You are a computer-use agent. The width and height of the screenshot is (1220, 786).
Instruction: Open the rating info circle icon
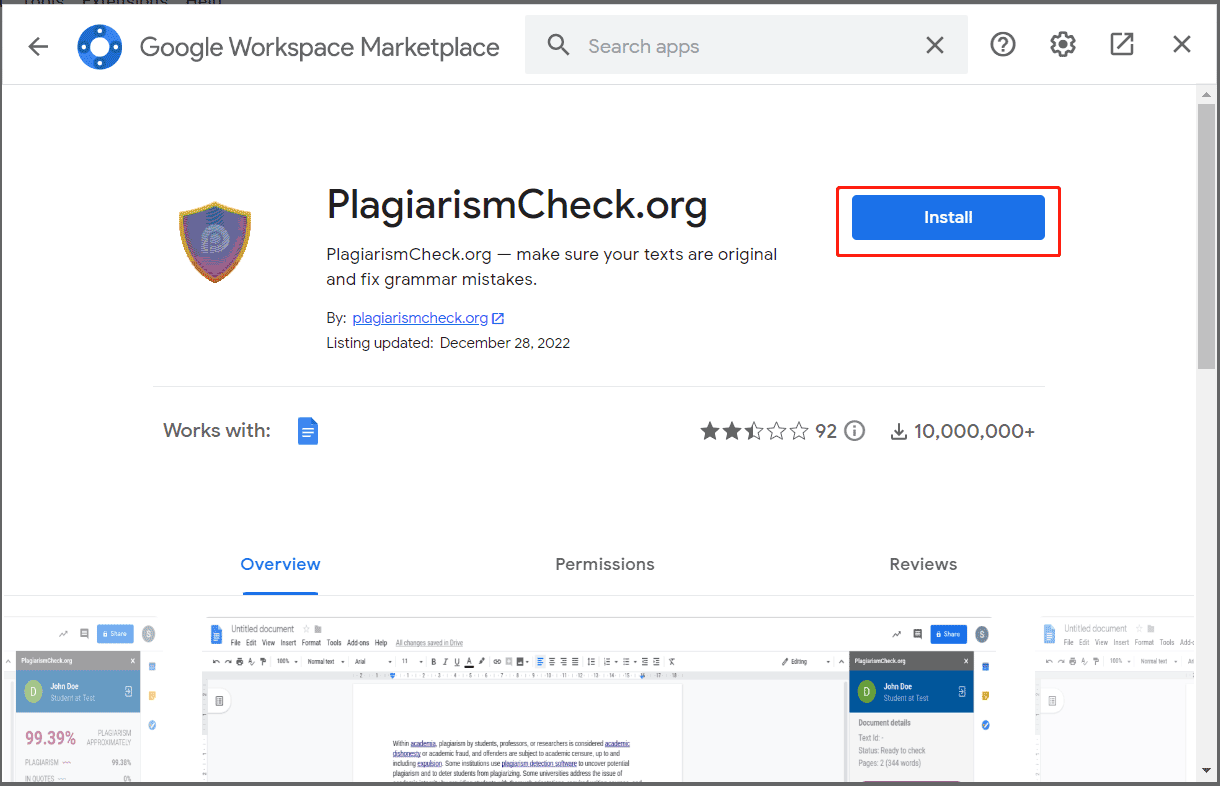tap(854, 431)
